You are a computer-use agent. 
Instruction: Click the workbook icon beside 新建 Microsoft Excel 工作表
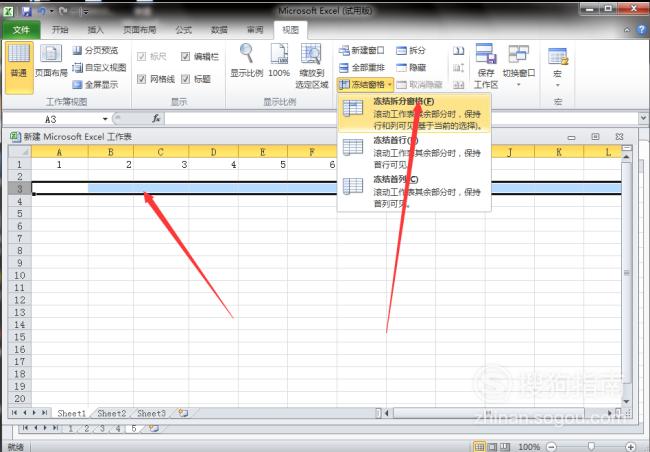tap(15, 136)
